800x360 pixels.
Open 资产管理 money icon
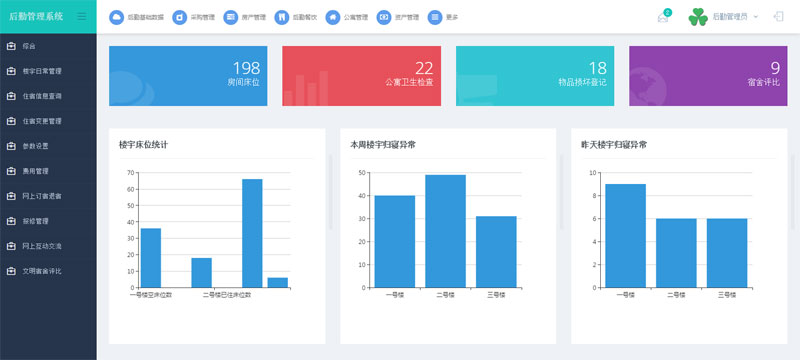[384, 17]
